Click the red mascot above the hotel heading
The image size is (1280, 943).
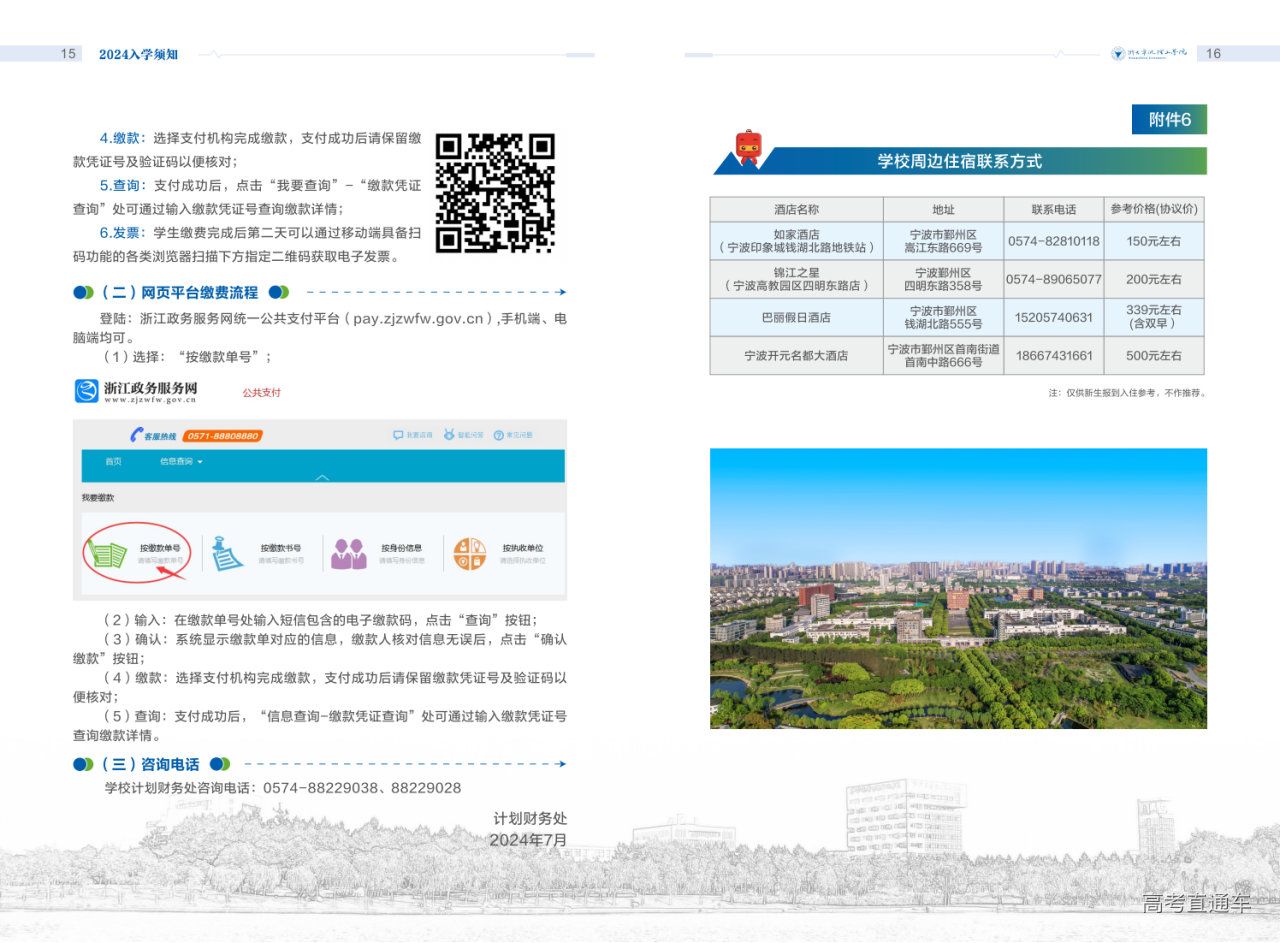point(748,148)
